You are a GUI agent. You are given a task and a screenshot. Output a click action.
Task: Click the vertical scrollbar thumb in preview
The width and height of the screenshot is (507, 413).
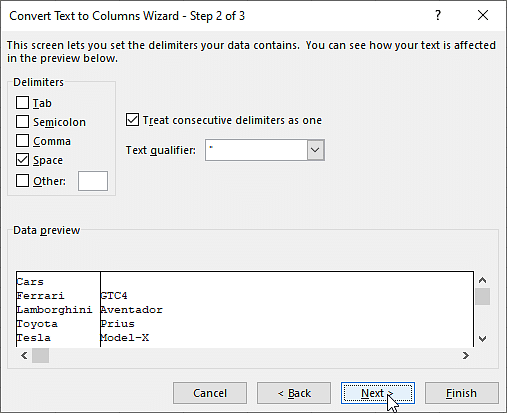point(482,297)
